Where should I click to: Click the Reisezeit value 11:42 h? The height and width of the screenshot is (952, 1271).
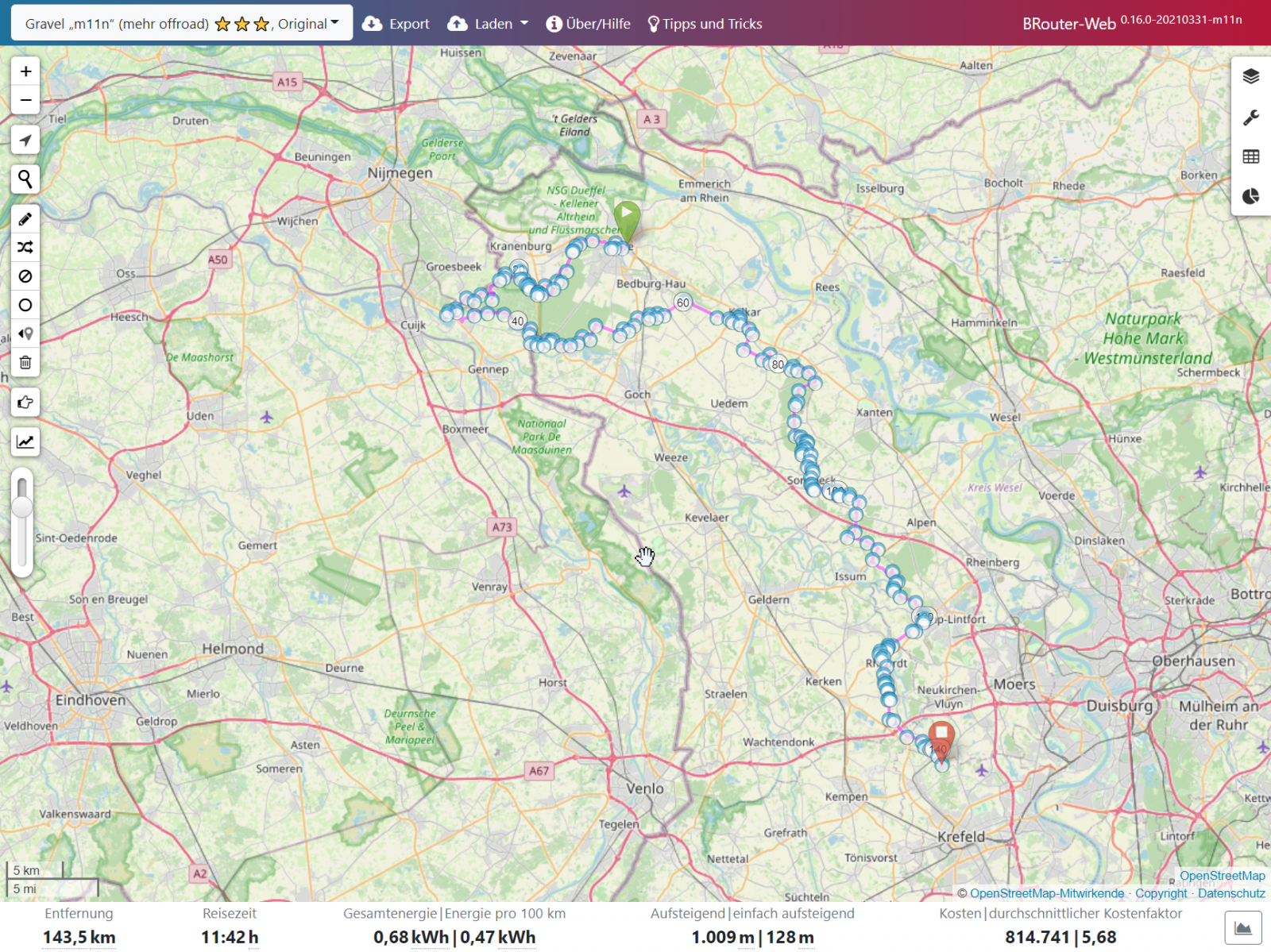[230, 937]
